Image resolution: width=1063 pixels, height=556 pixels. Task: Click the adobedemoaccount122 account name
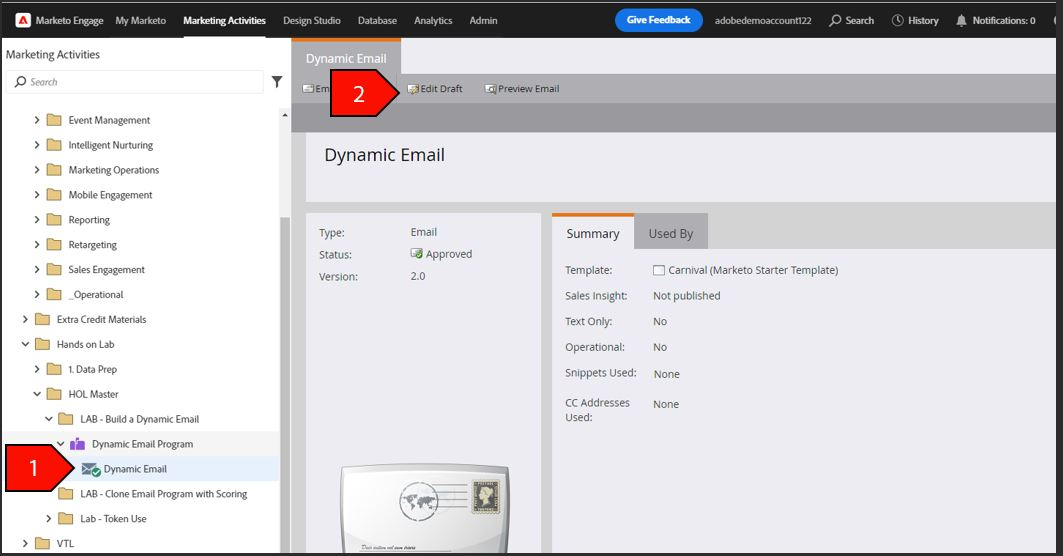pos(763,20)
